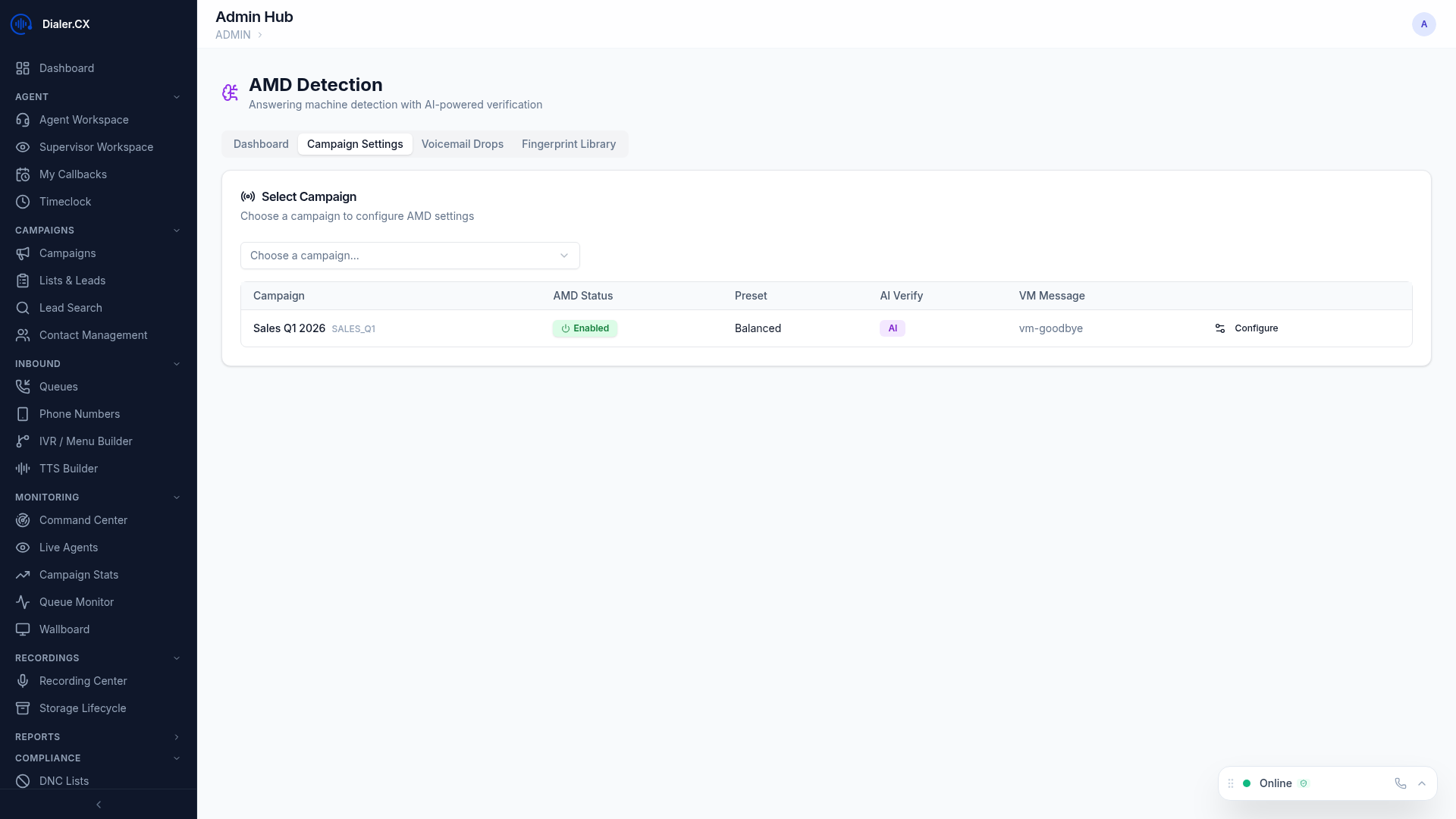Open the Recording Center microphone icon
1456x819 pixels.
(23, 681)
